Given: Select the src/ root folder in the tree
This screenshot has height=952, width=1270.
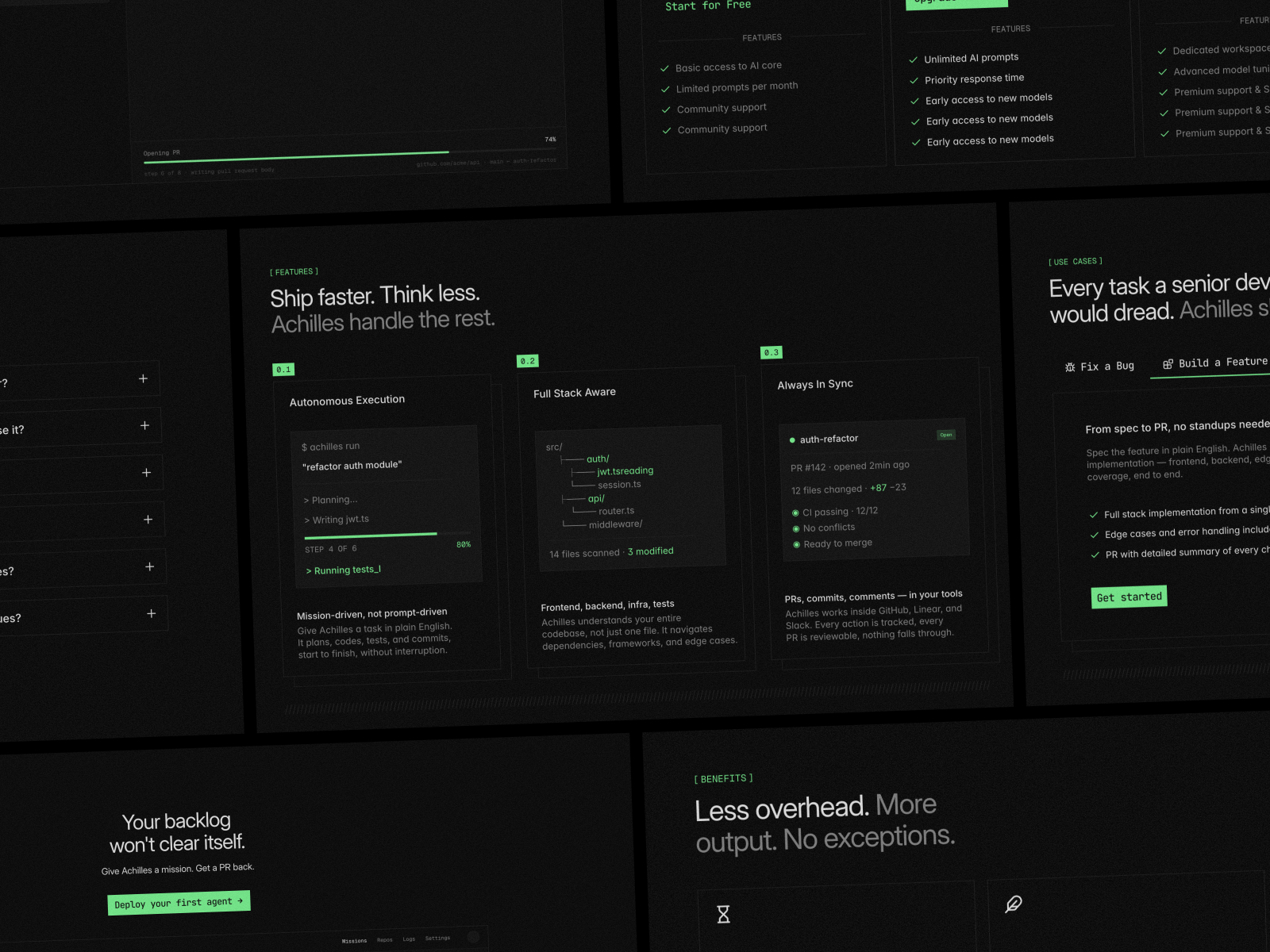Looking at the screenshot, I should pyautogui.click(x=554, y=447).
